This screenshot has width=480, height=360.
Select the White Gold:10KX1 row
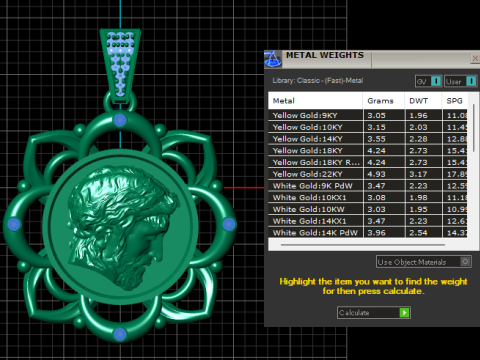(x=368, y=197)
